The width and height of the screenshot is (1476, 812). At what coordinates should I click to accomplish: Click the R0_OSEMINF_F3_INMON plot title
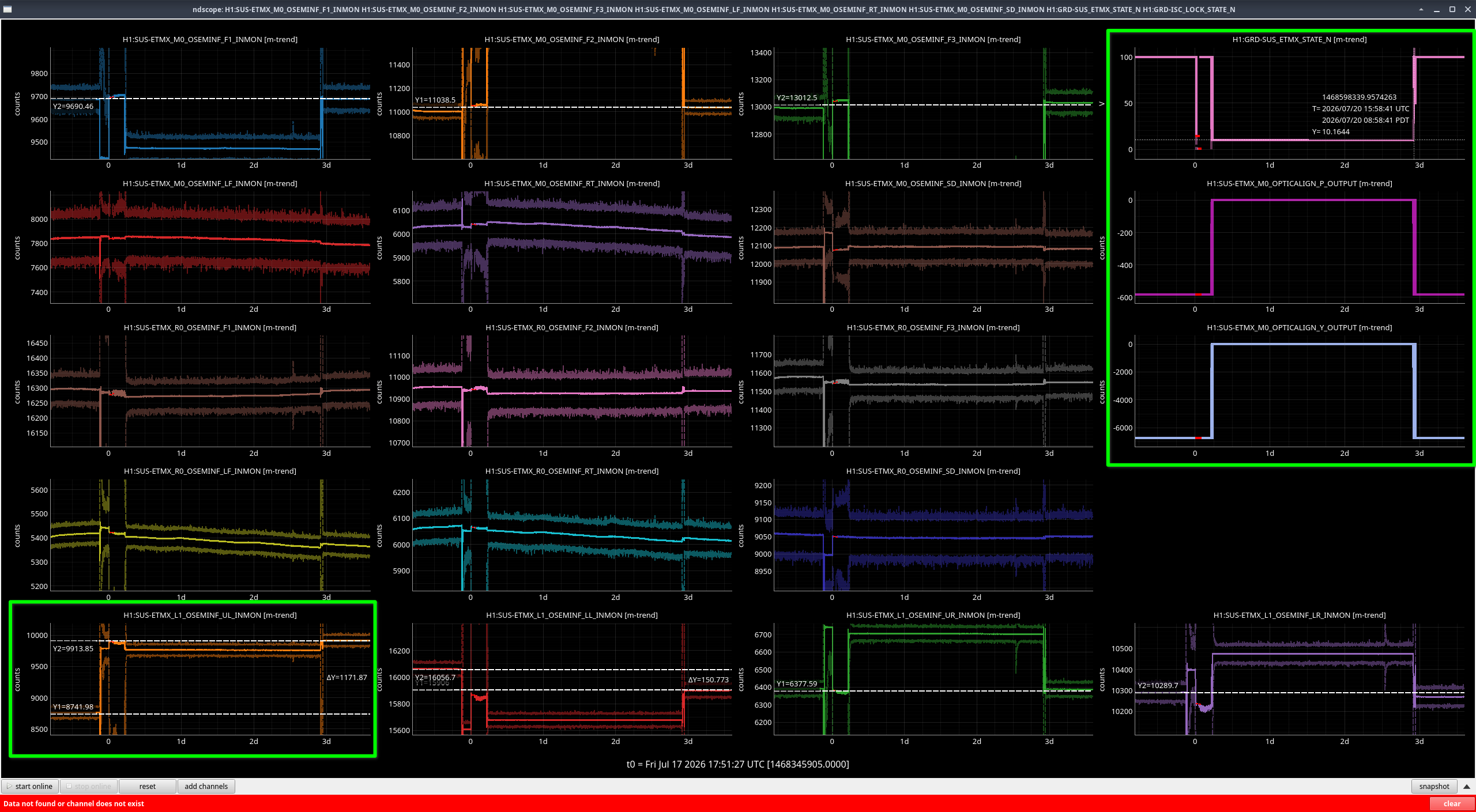click(x=933, y=327)
